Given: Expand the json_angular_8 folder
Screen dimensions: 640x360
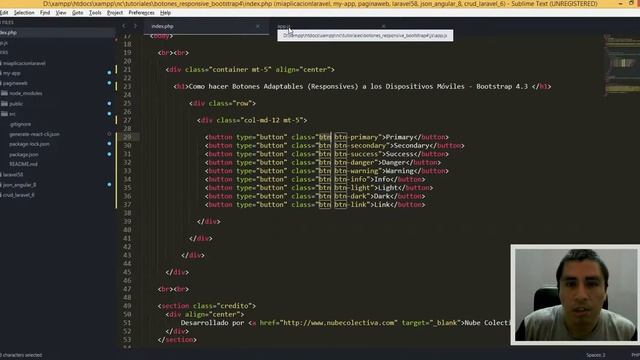Looking at the screenshot, I should [19, 184].
